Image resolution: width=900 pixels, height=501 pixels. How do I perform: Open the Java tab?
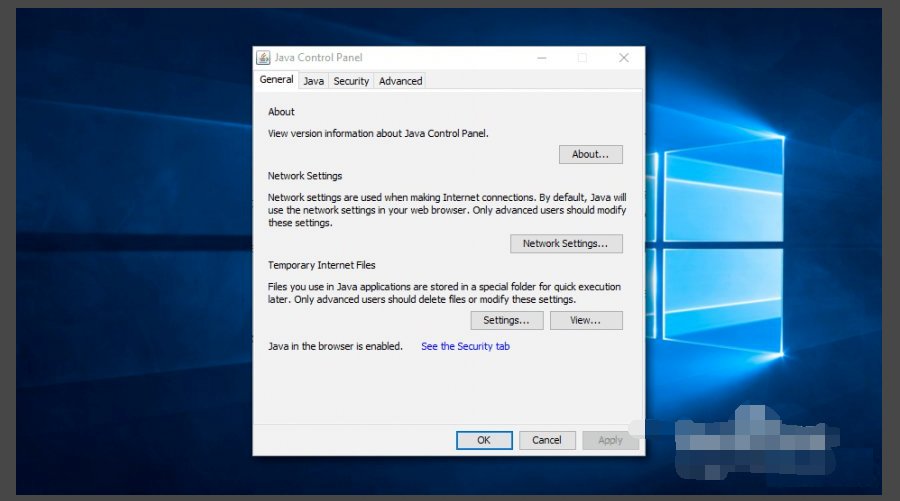[314, 81]
